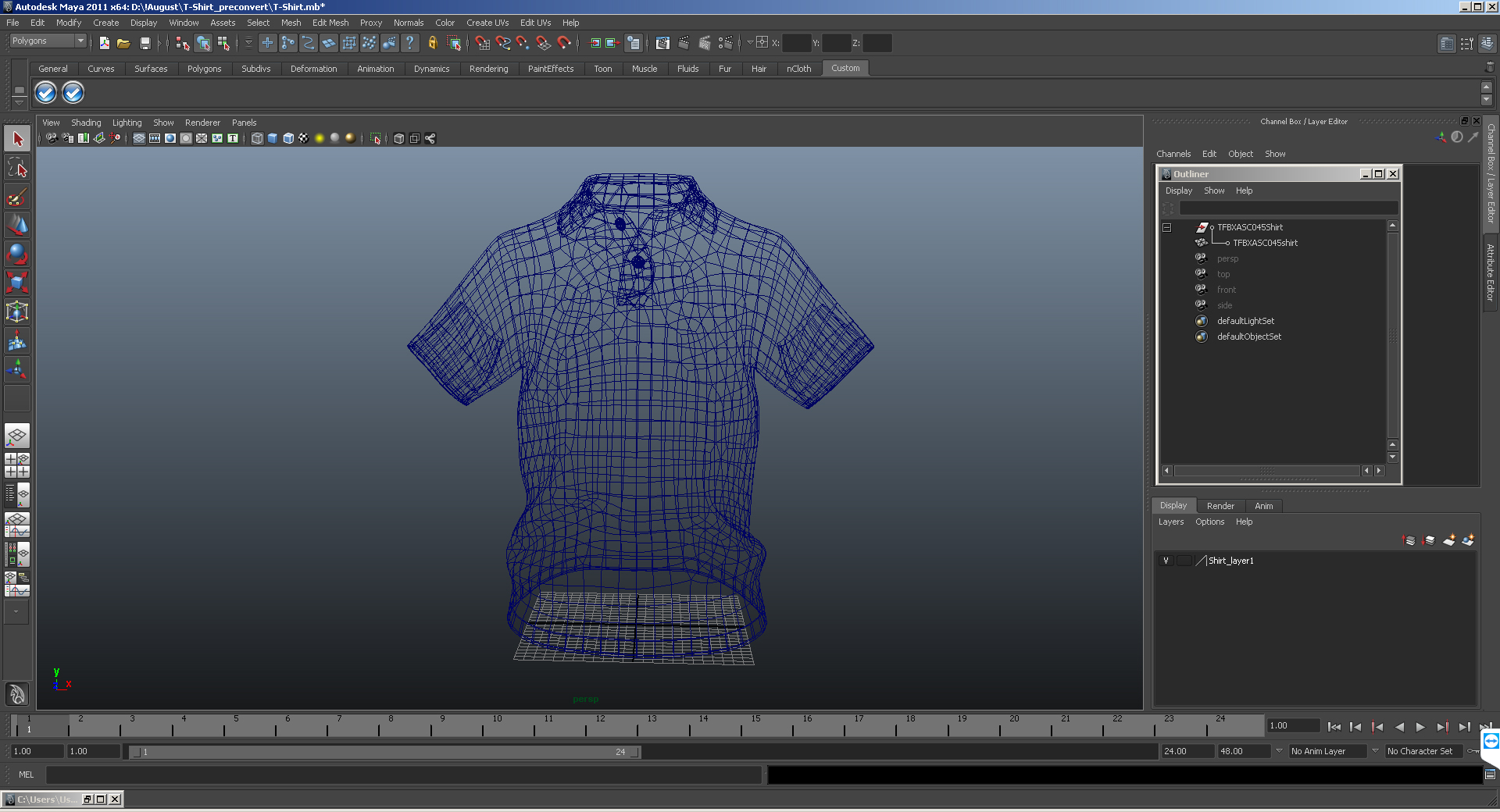Activate the Scale tool cube icon
This screenshot has width=1500, height=812.
[x=17, y=282]
